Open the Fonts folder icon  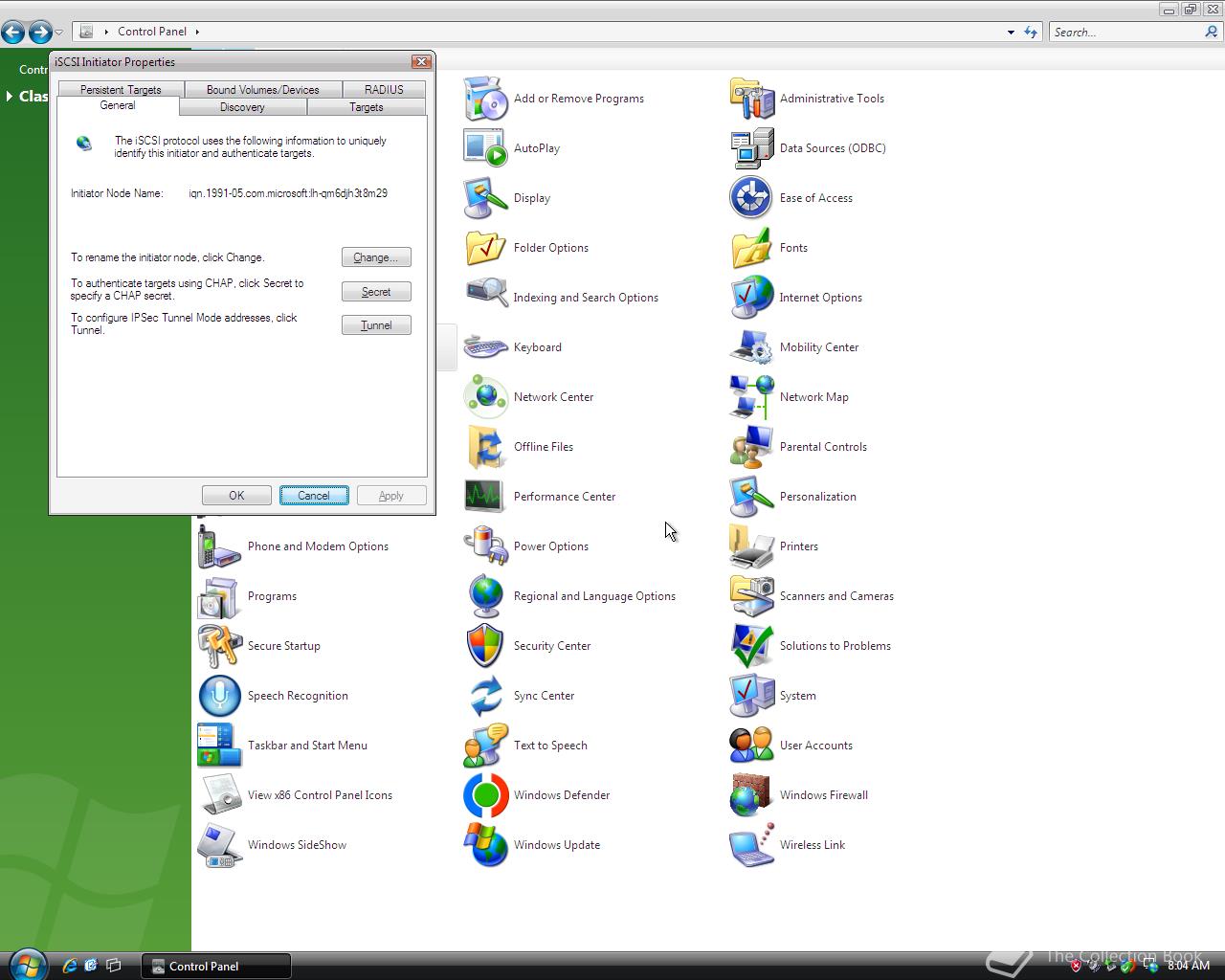click(x=751, y=248)
